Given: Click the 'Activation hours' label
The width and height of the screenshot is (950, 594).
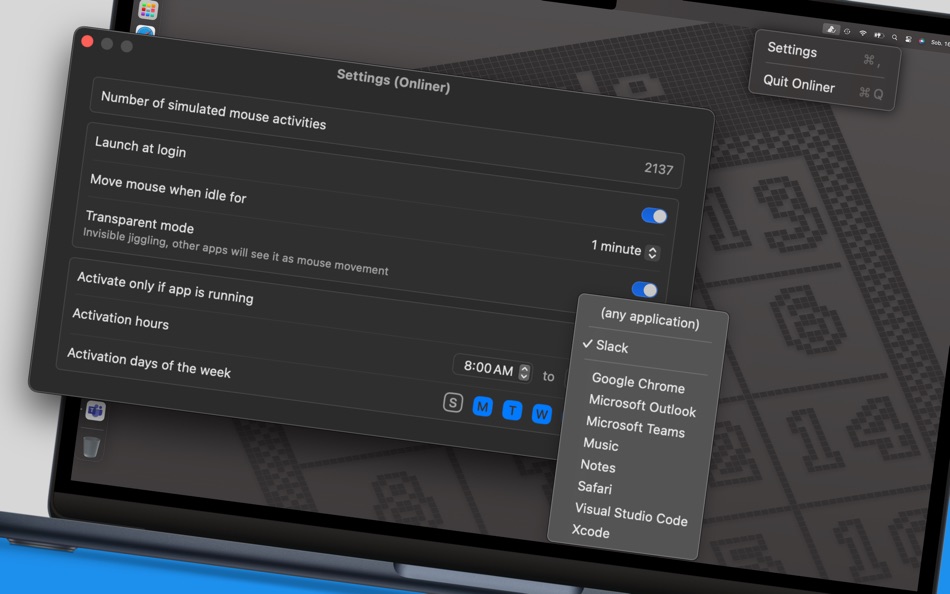Looking at the screenshot, I should [120, 319].
